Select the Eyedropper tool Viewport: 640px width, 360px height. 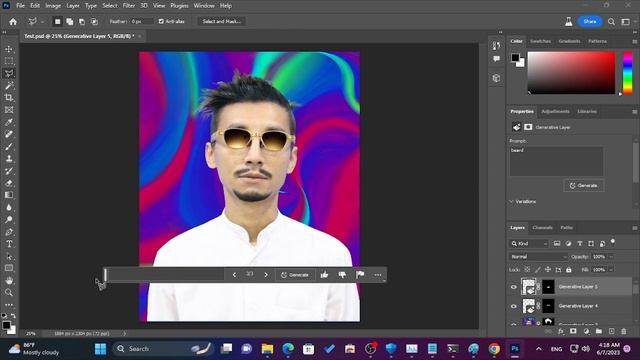tap(9, 122)
